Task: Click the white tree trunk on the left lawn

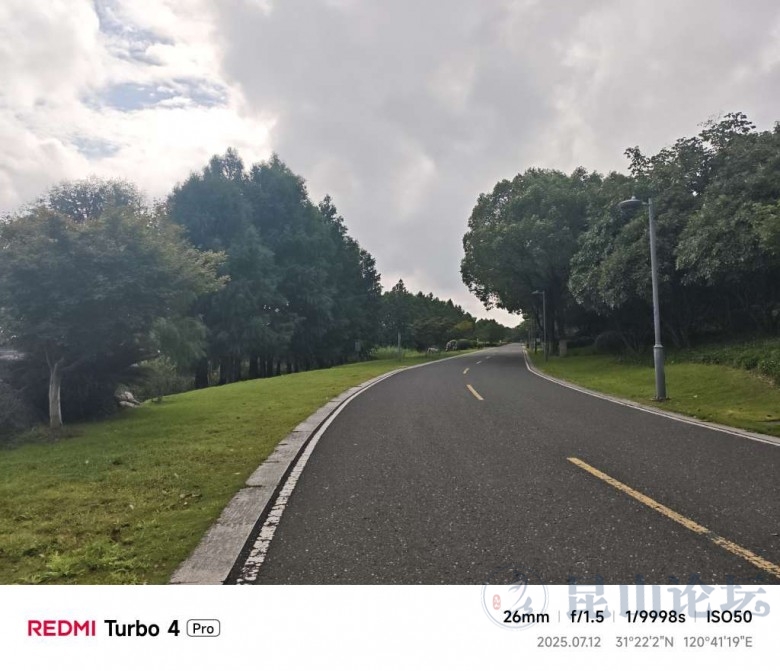Action: point(54,394)
